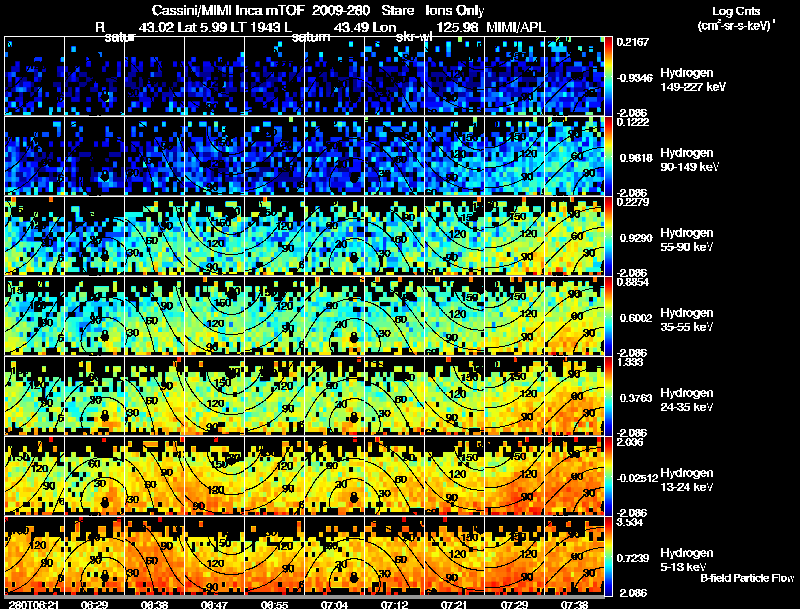
Task: Open the 149-227 keV panel at 280T06:21
Action: coord(34,76)
